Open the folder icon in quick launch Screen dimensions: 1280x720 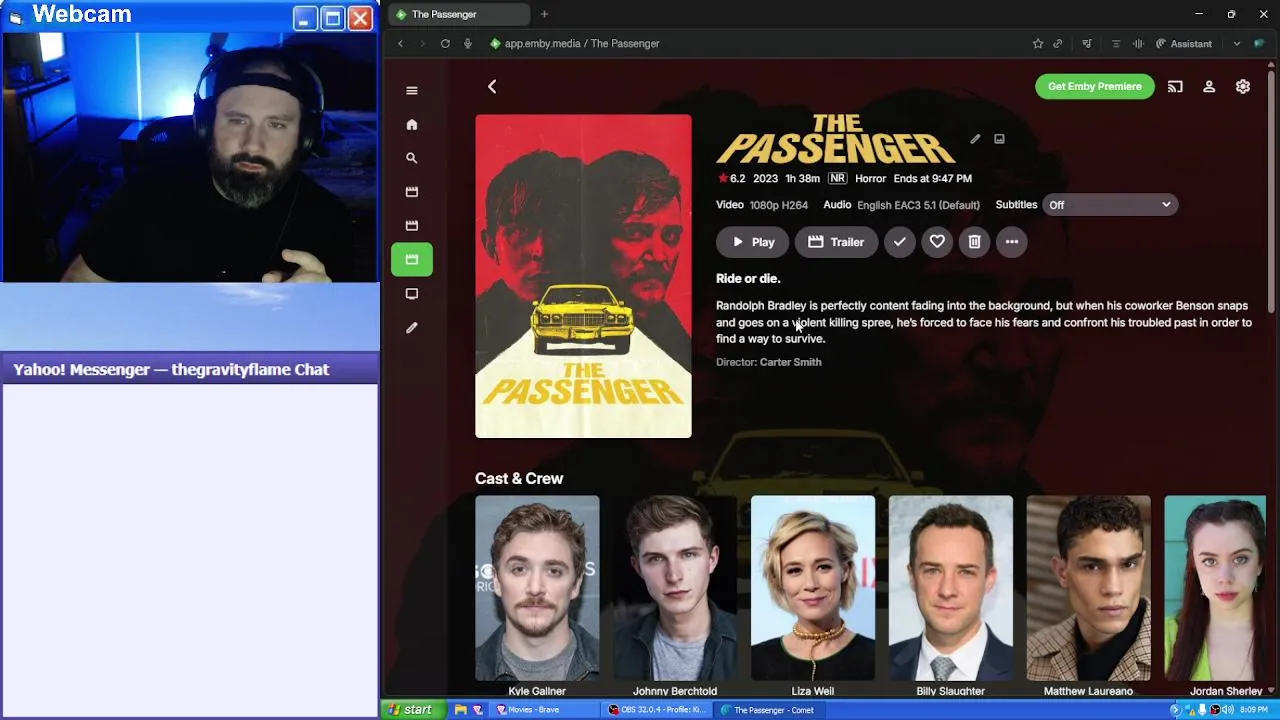460,710
